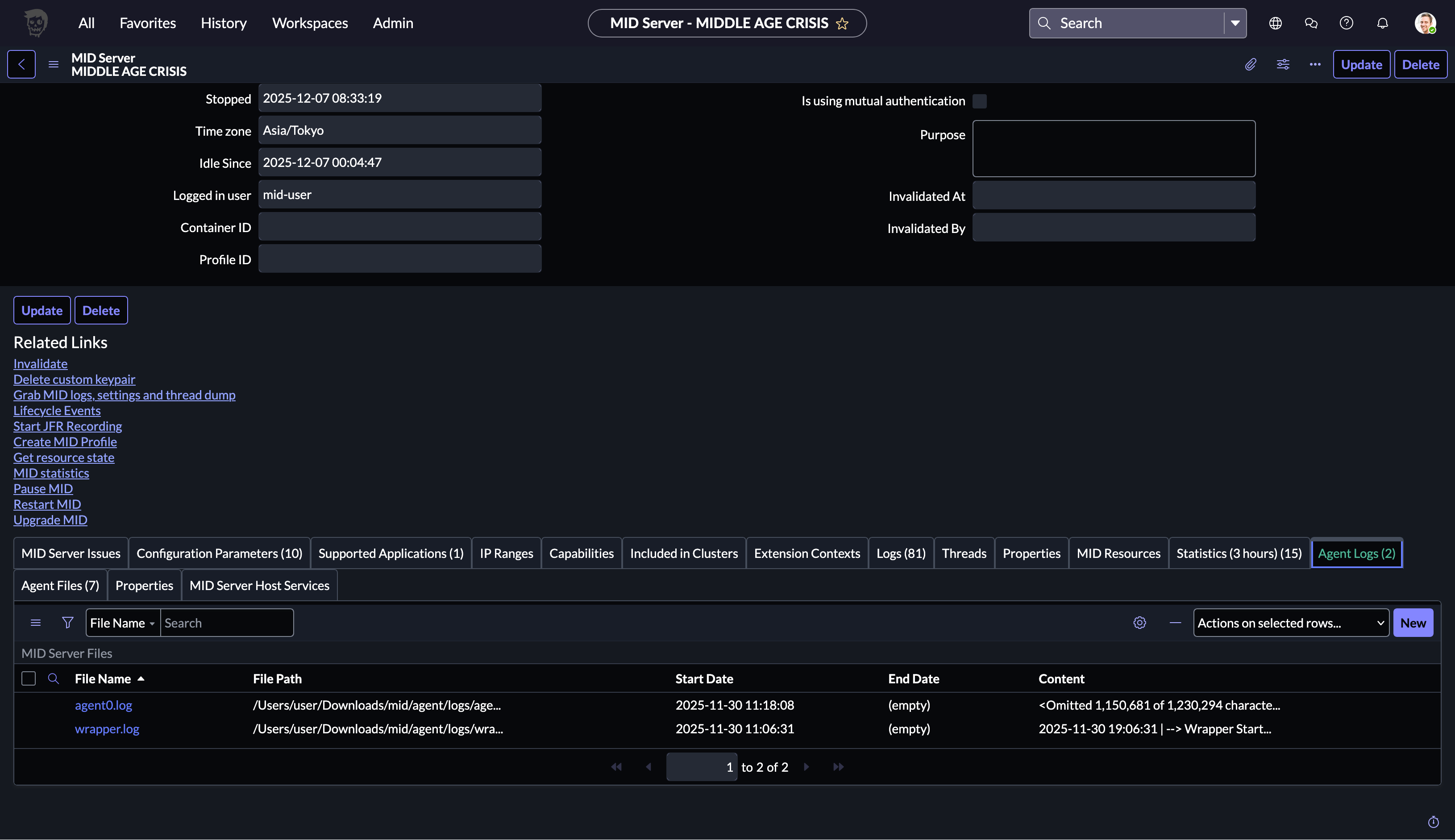Click the Restart MID link
This screenshot has height=840, width=1455.
[x=47, y=504]
